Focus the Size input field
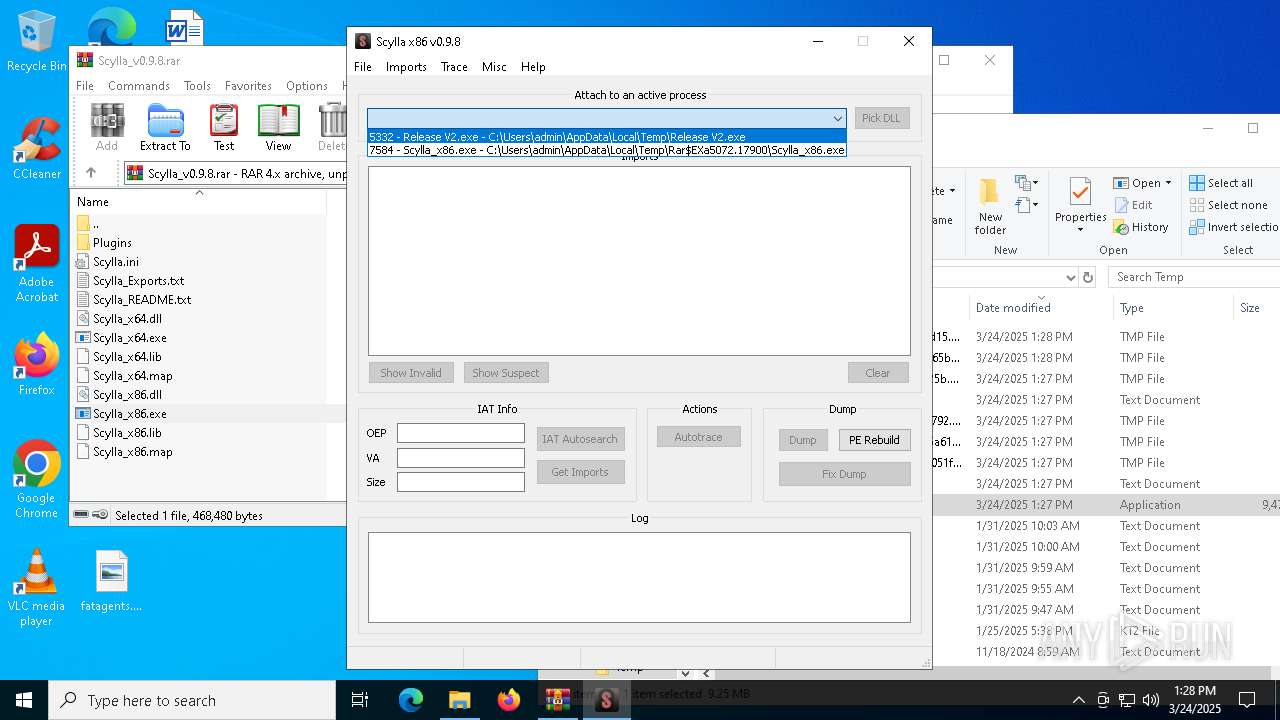1280x720 pixels. point(460,482)
